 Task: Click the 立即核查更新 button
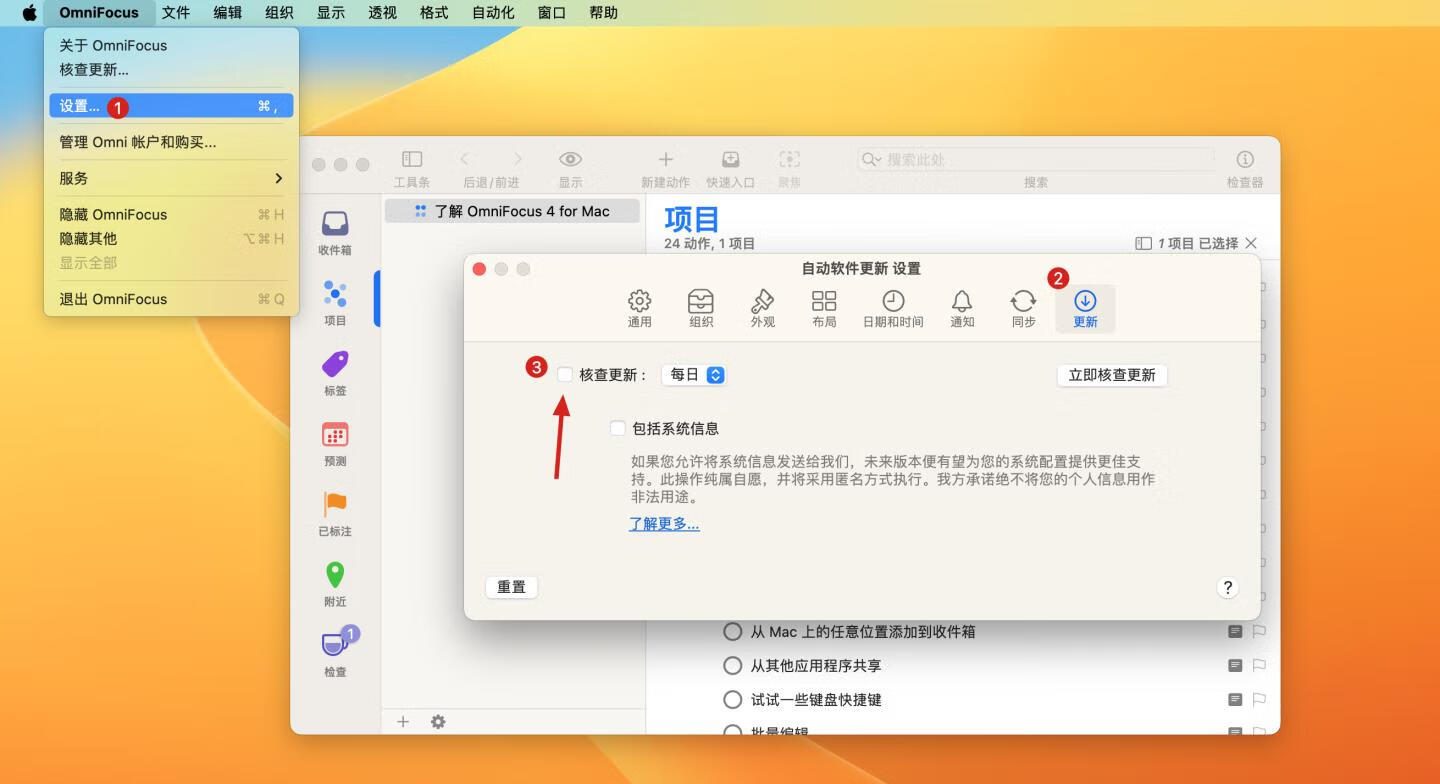click(x=1111, y=375)
